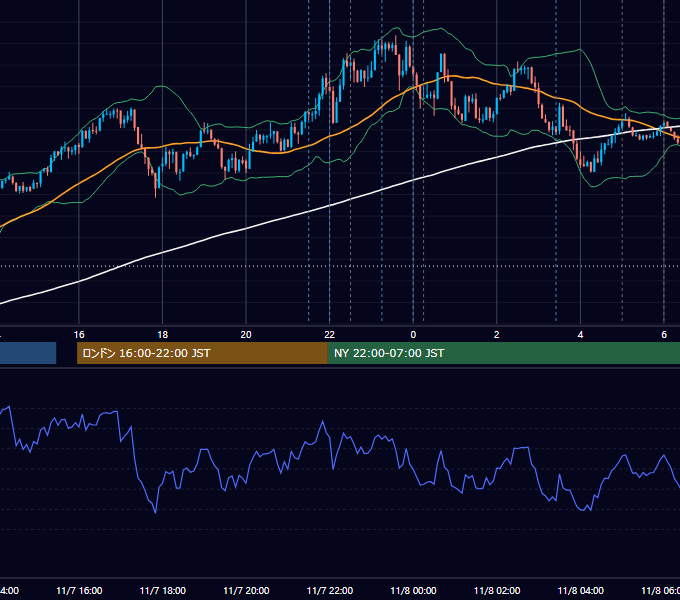680x600 pixels.
Task: Click the 16 hour label on time axis
Action: [x=79, y=335]
